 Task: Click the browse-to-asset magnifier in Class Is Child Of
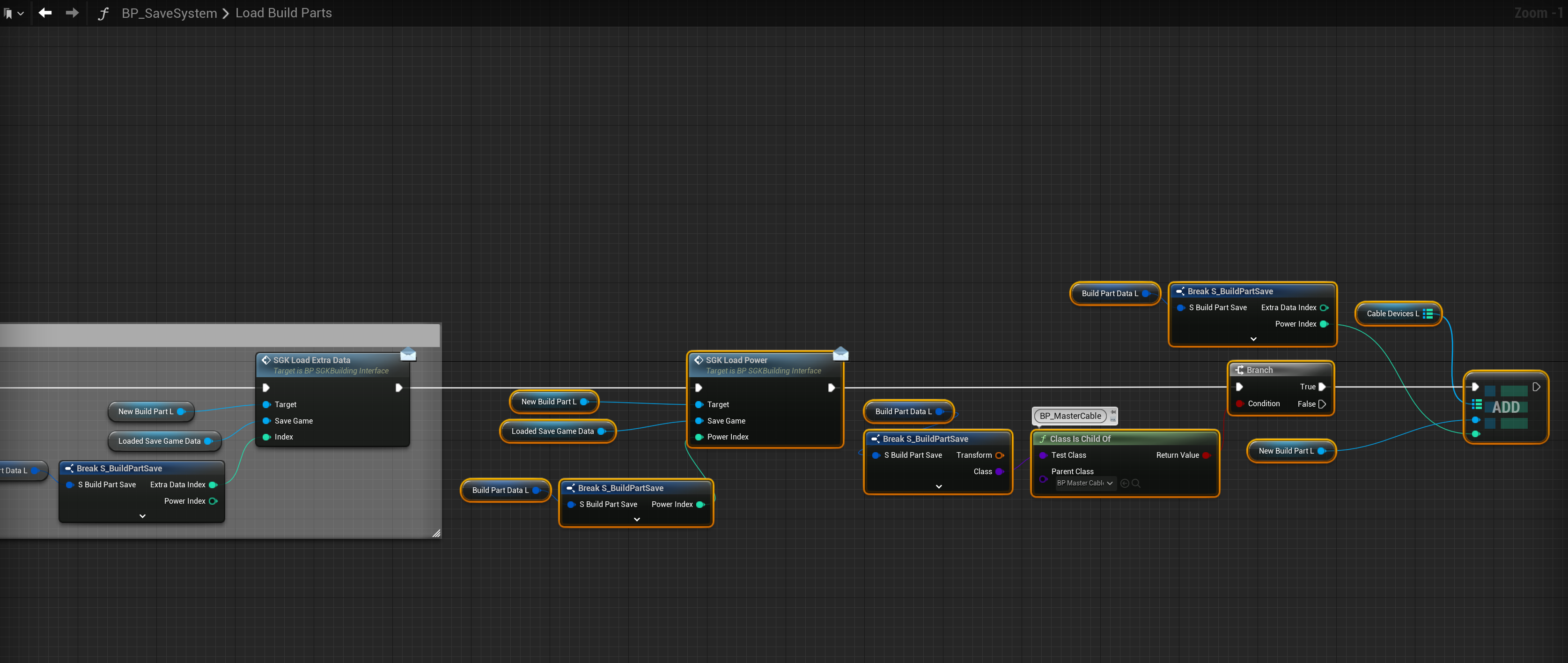pos(1136,483)
